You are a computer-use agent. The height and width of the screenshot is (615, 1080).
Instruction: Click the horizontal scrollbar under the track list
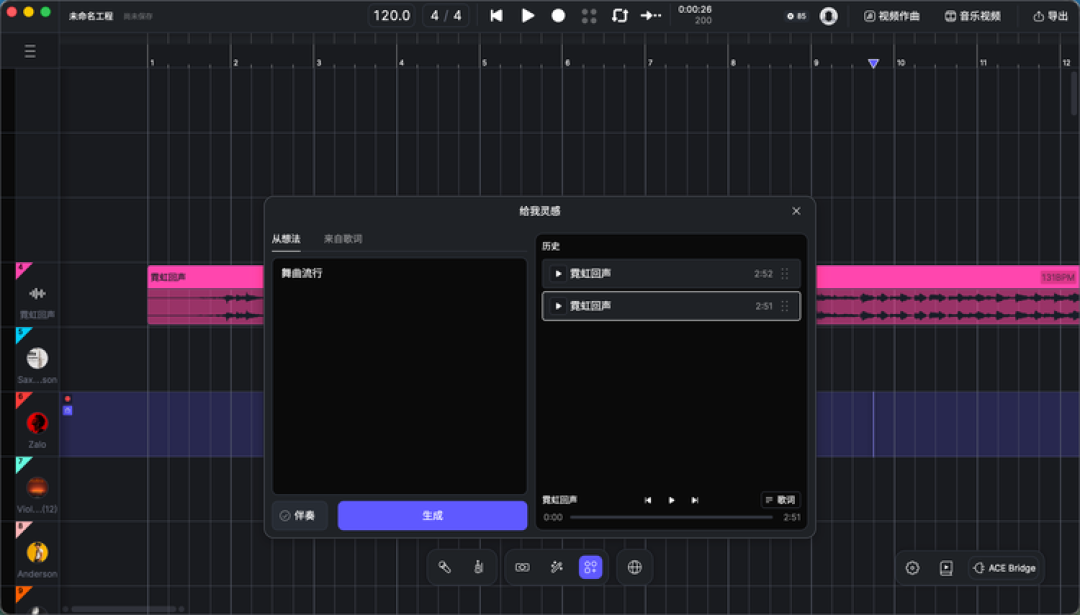(124, 609)
